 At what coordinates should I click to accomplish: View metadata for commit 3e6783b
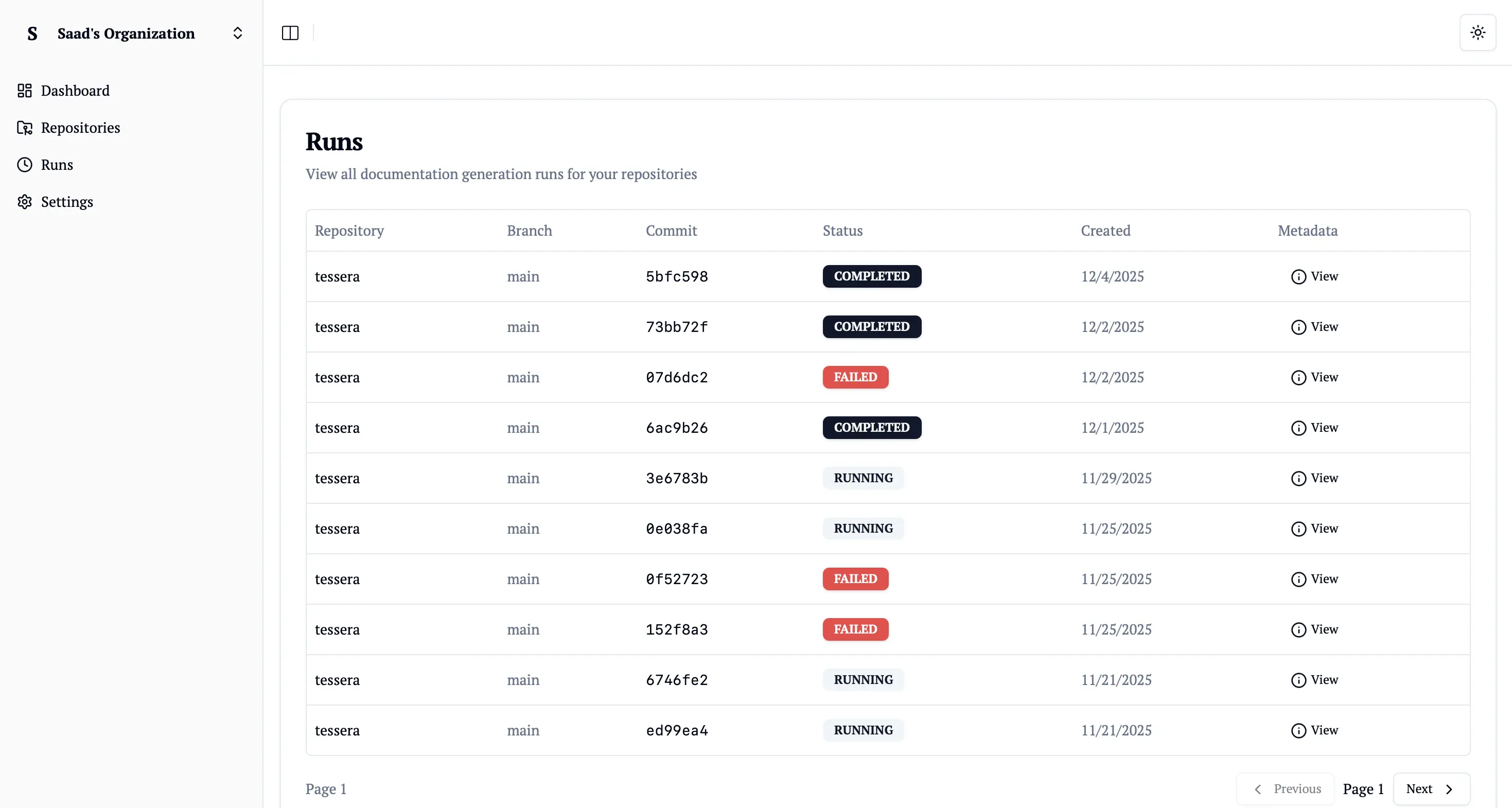pos(1315,478)
